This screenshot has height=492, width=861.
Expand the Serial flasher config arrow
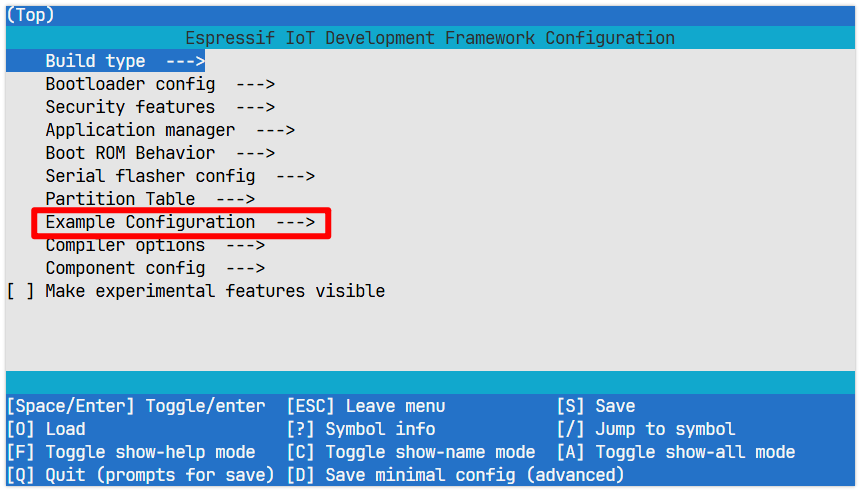tap(295, 176)
